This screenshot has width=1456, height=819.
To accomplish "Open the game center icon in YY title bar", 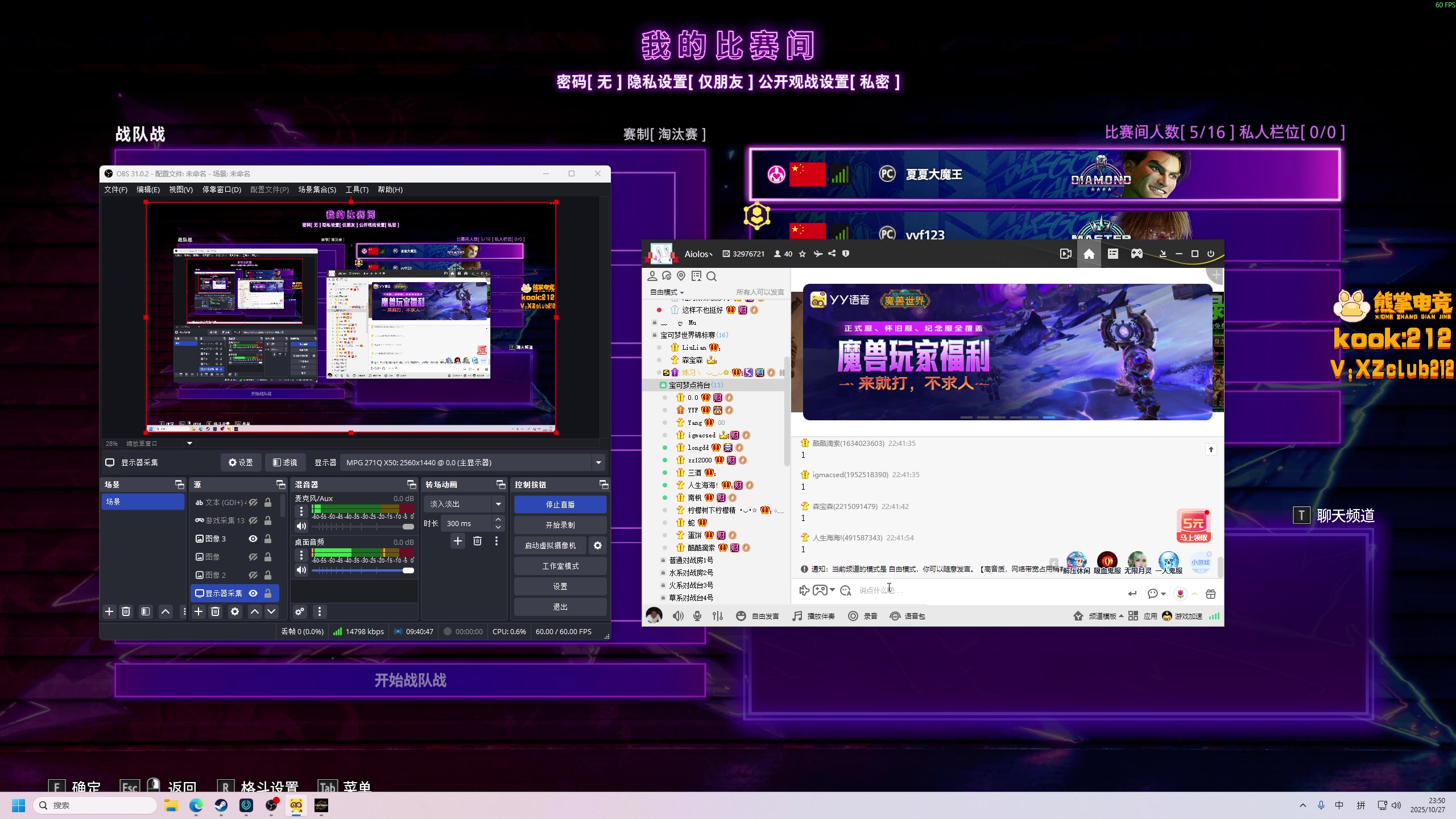I will (x=1136, y=254).
